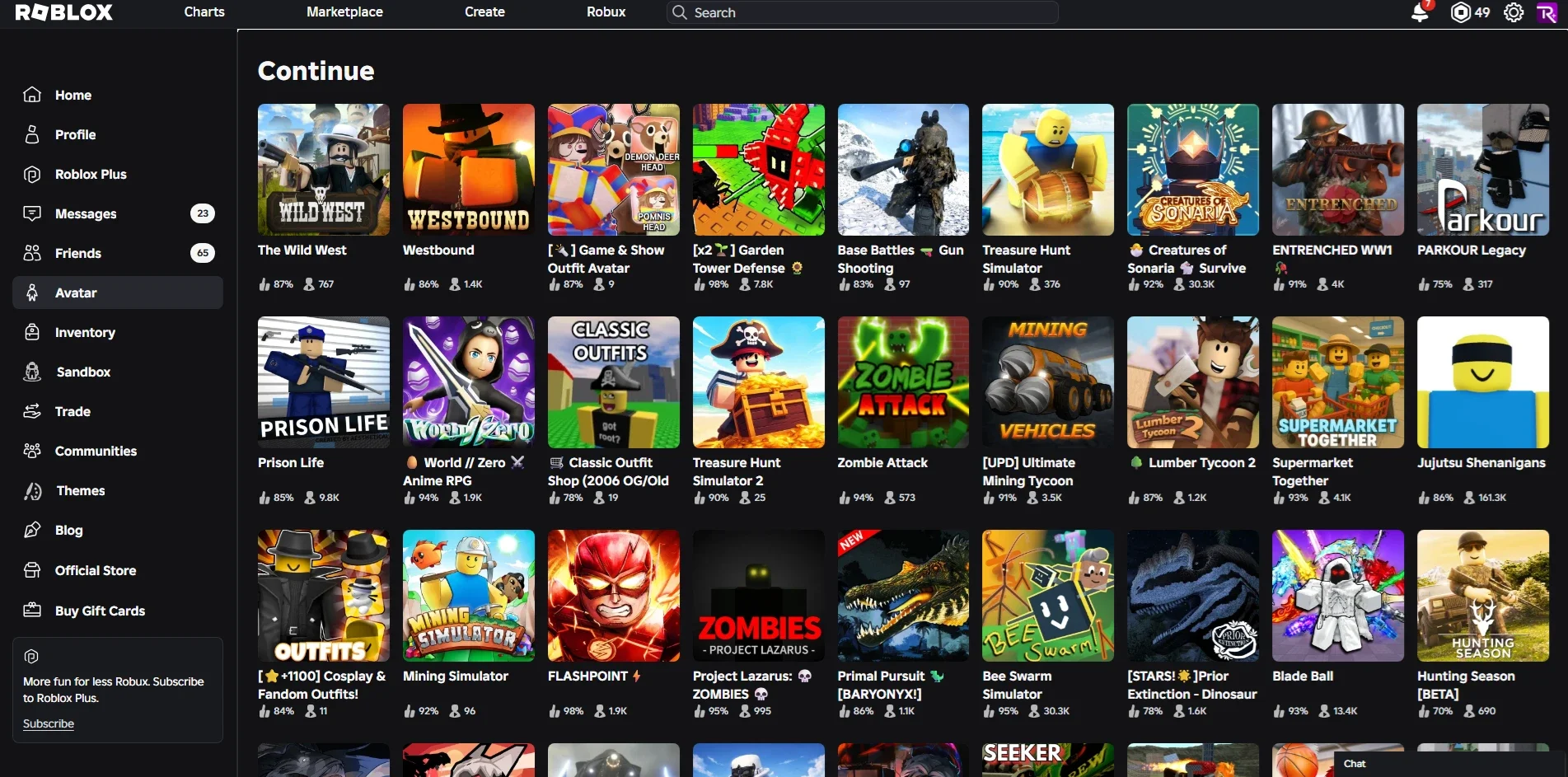Open the Cosplay & Fandom Outfits thumbnail

point(324,596)
